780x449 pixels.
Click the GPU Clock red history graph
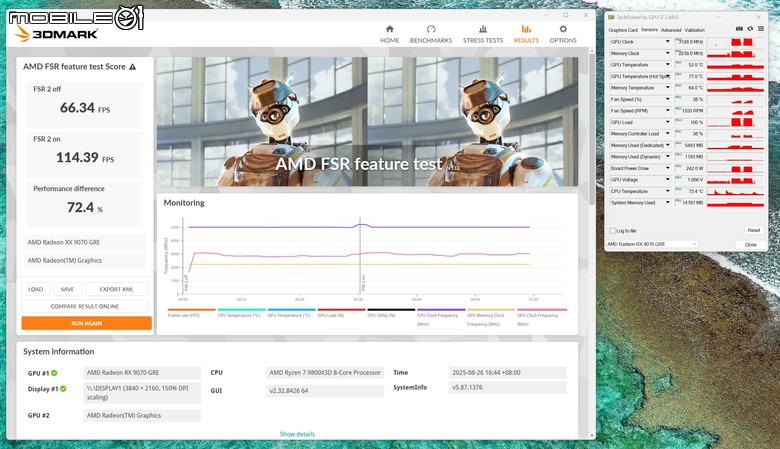coord(735,42)
